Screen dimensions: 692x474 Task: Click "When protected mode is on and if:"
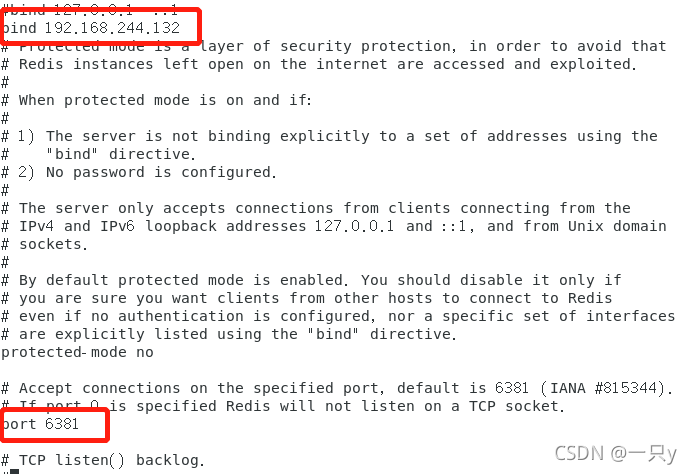click(x=165, y=100)
